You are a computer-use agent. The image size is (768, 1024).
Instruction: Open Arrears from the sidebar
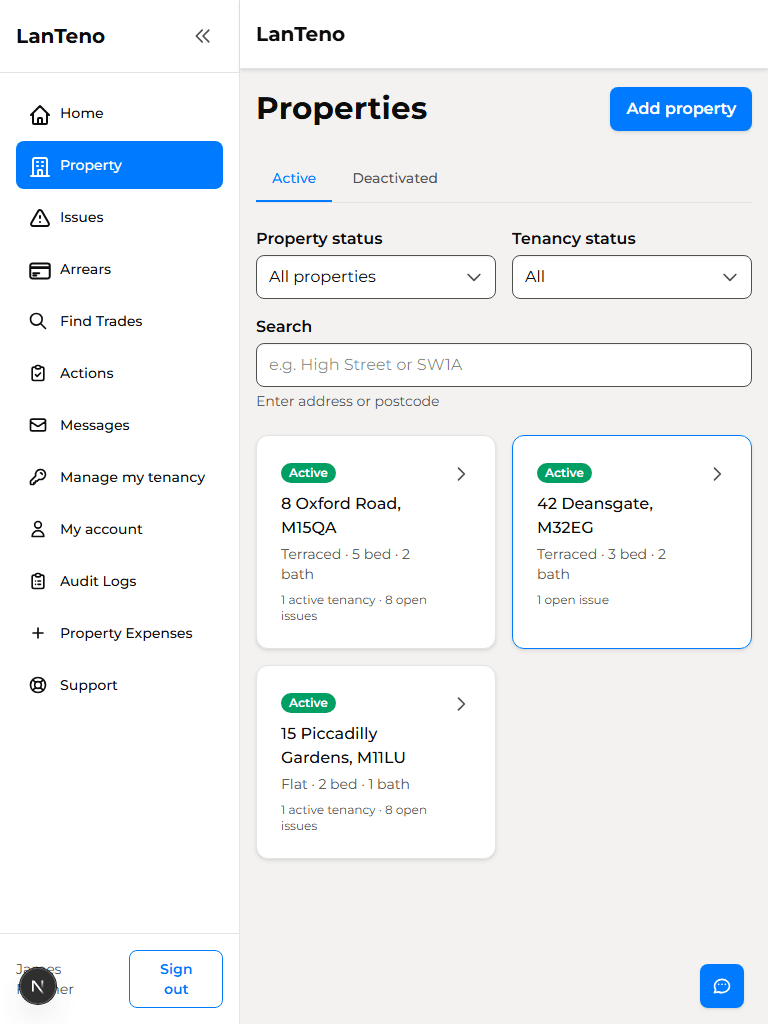pyautogui.click(x=120, y=270)
